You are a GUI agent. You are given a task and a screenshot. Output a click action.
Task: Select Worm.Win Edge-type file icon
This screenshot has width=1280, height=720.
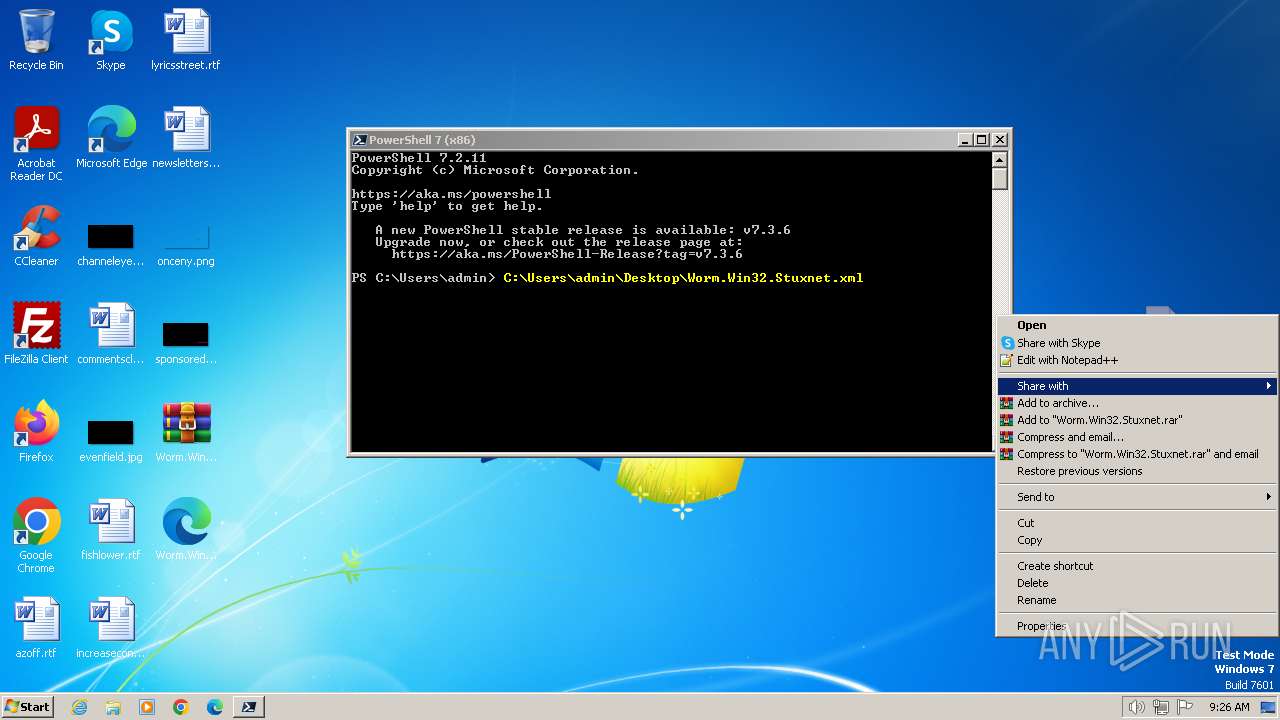186,530
